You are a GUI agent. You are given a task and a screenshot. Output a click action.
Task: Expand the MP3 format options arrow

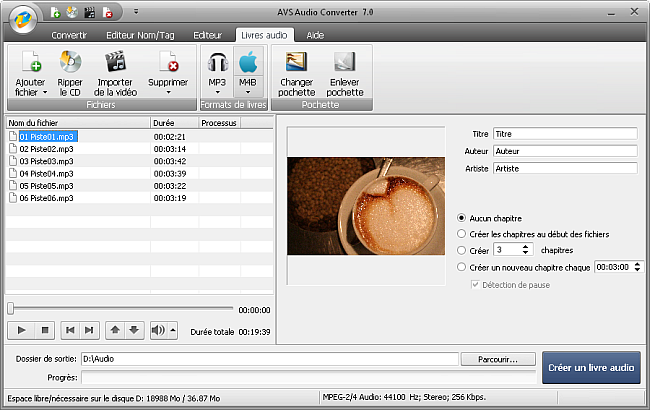(x=217, y=92)
